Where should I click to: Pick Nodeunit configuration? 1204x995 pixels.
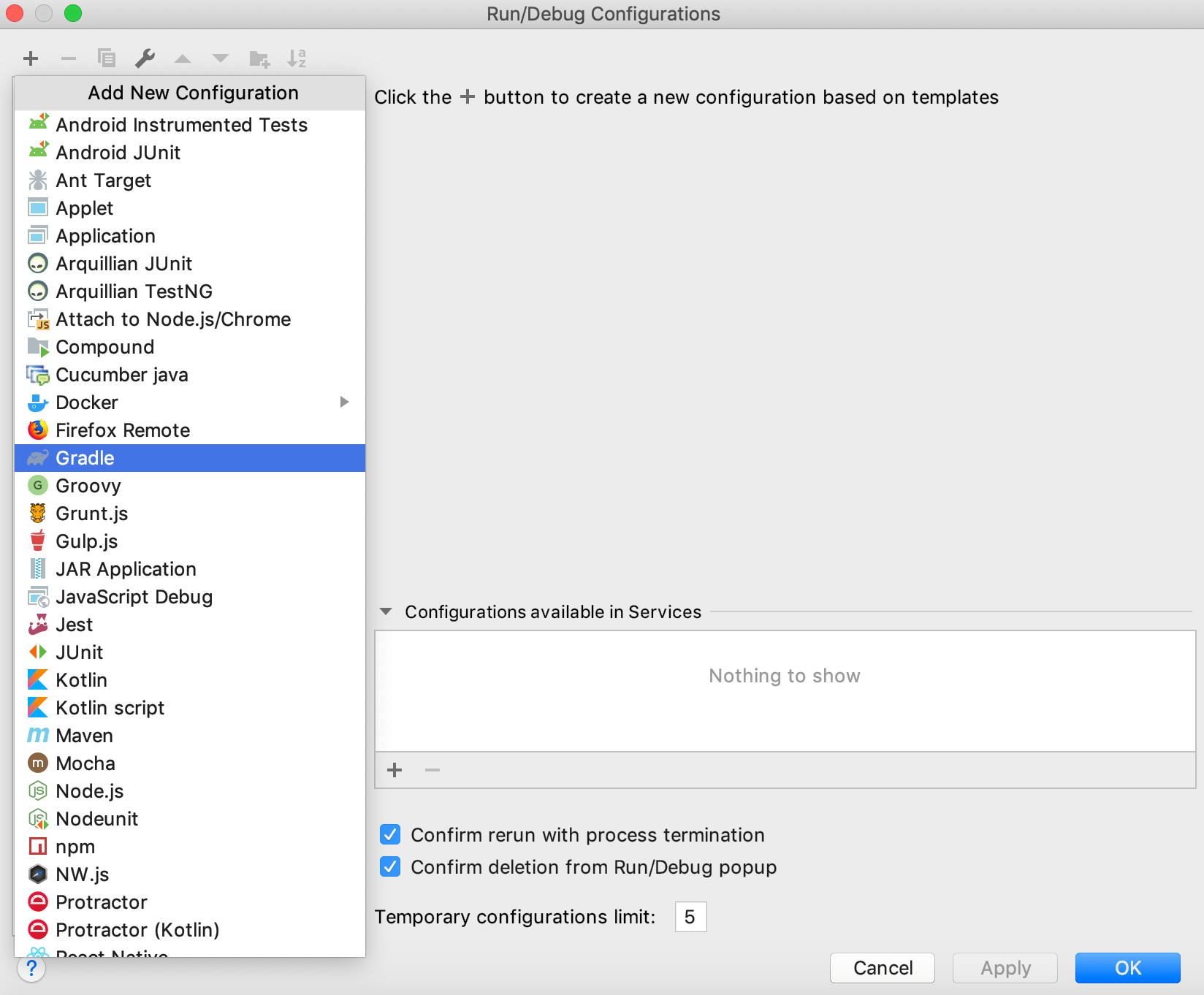(190, 819)
